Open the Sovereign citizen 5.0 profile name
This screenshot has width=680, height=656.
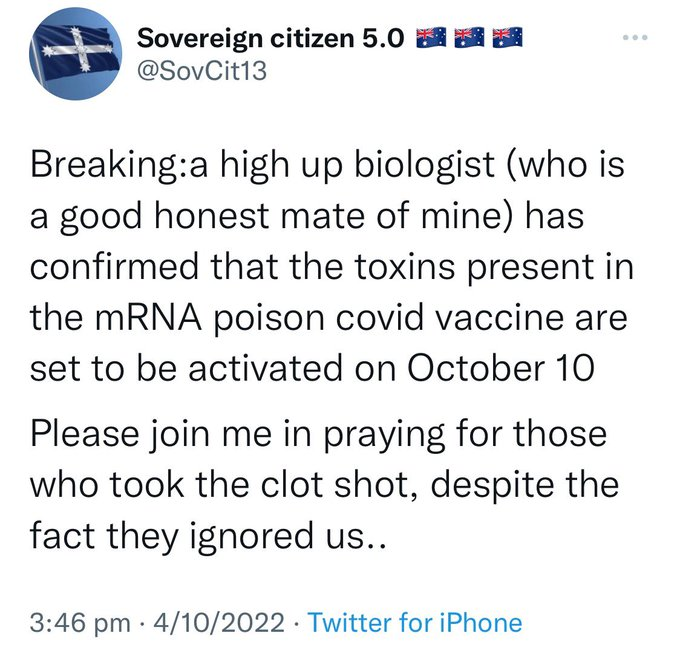[271, 39]
